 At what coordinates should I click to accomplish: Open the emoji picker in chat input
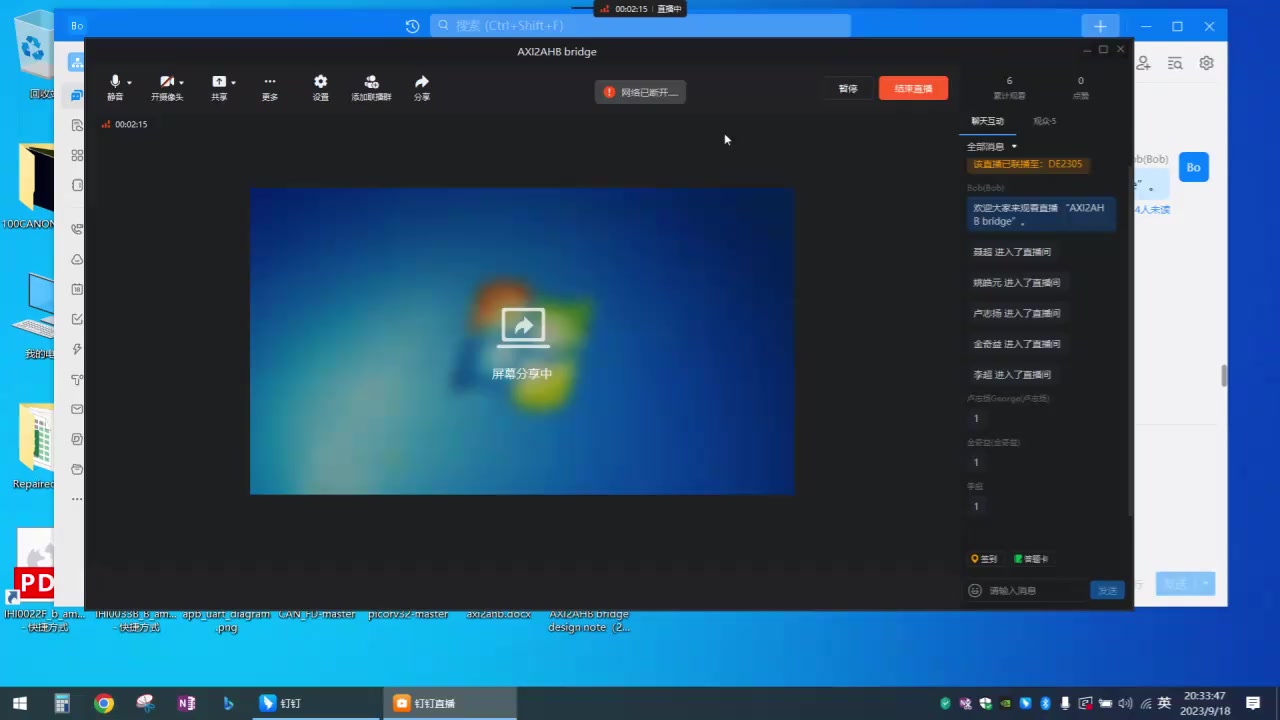975,591
